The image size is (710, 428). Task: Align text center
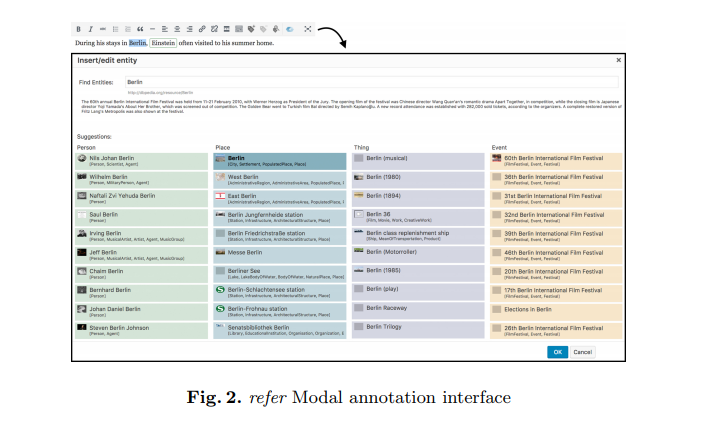177,29
